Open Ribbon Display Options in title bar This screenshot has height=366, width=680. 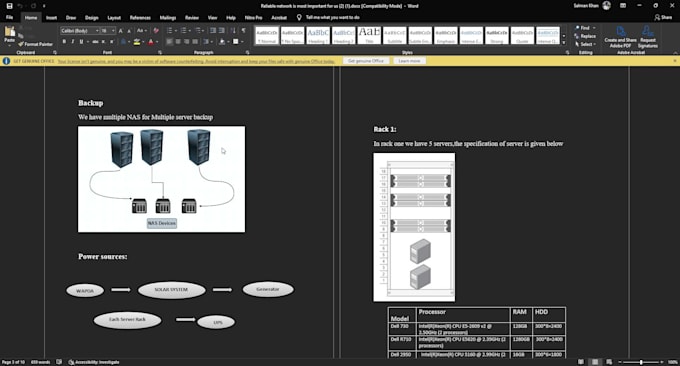click(623, 6)
